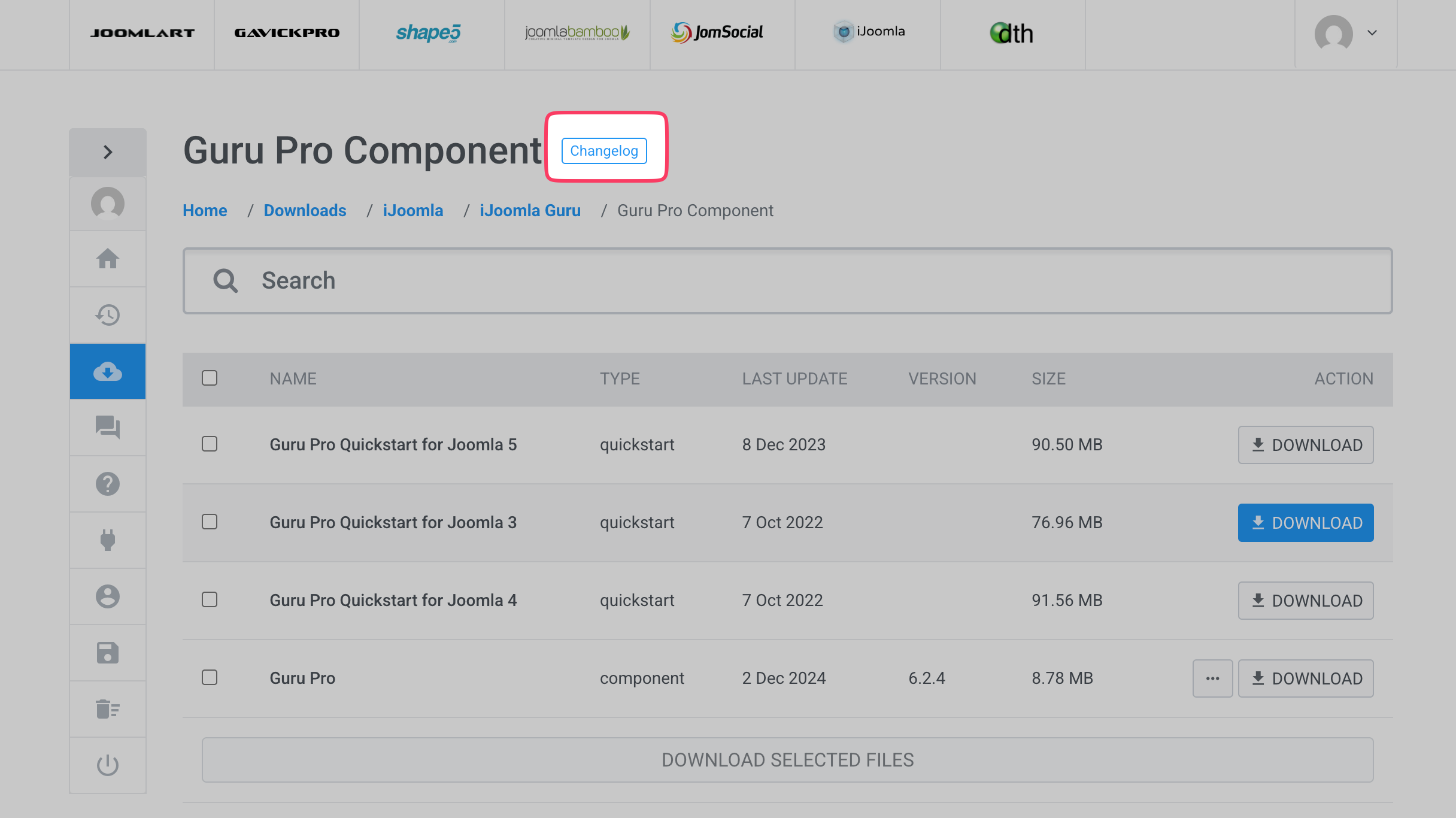Open the Shape5 brand tab

[x=429, y=33]
